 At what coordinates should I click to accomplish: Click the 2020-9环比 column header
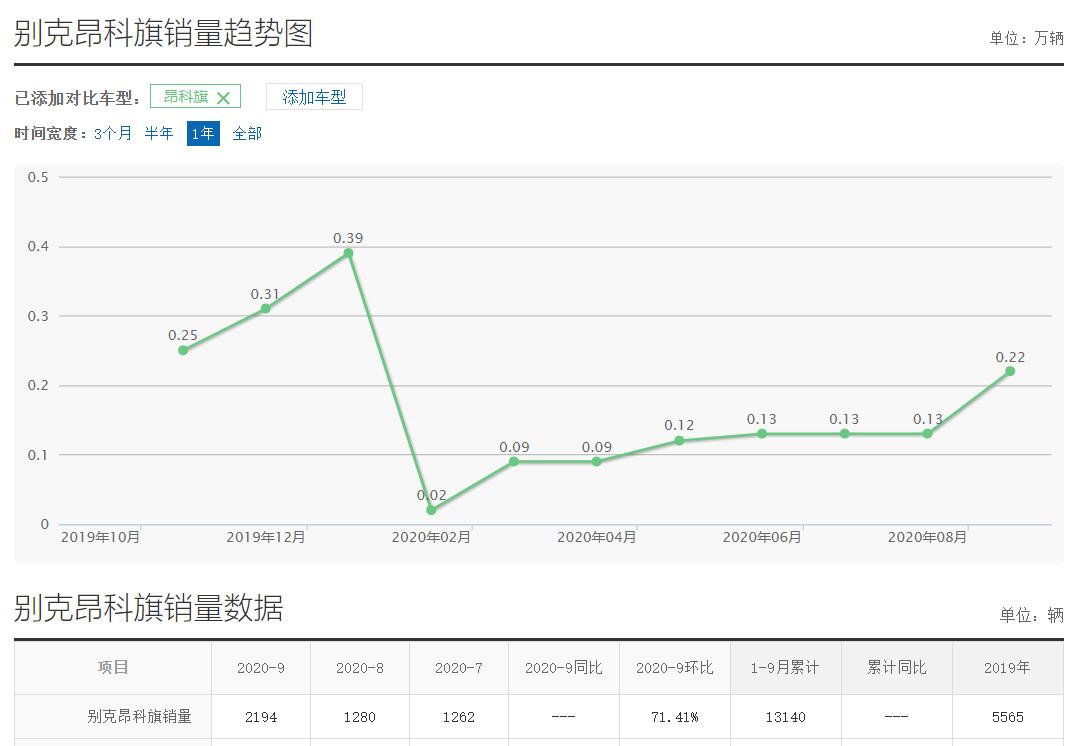click(x=674, y=668)
